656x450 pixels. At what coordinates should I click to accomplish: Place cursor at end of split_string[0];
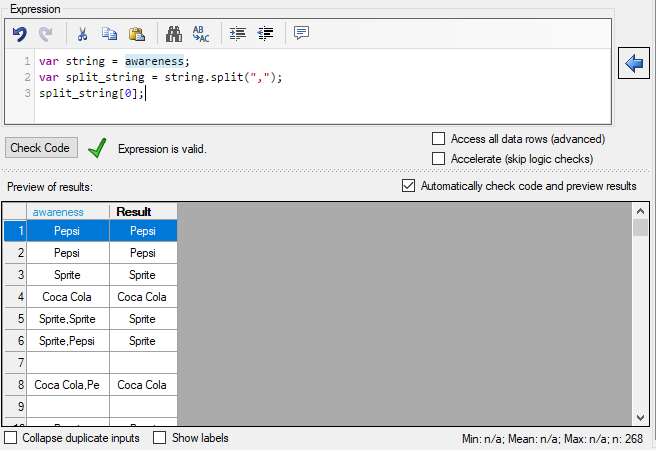click(x=145, y=93)
